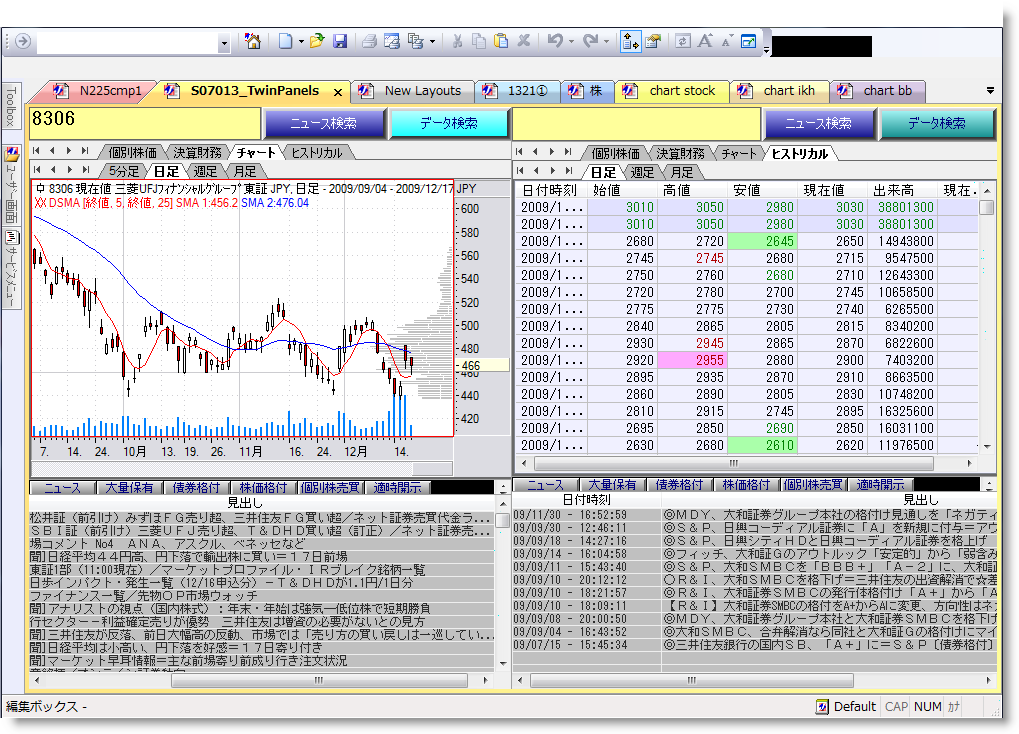Go to last record beside left 5分足 tab
This screenshot has height=734, width=1019.
point(85,170)
